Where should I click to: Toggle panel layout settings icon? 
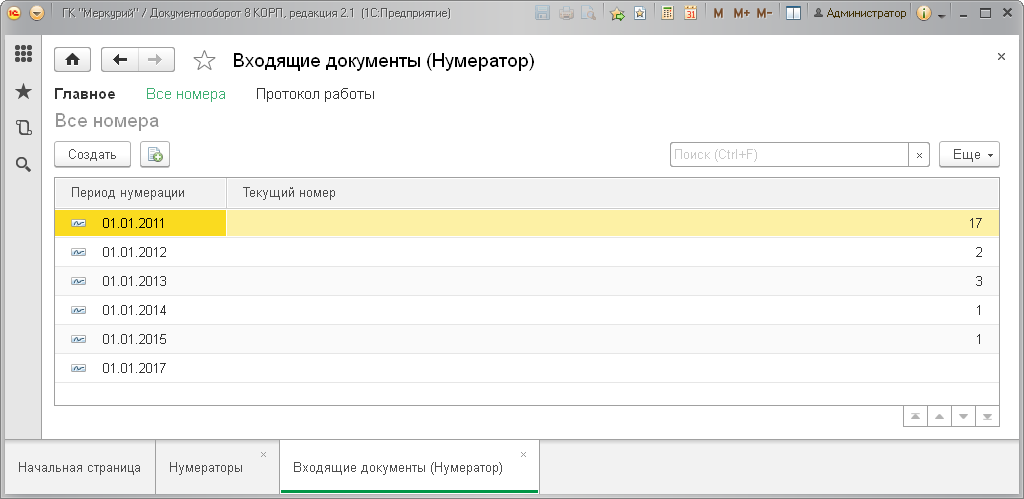pyautogui.click(x=793, y=13)
